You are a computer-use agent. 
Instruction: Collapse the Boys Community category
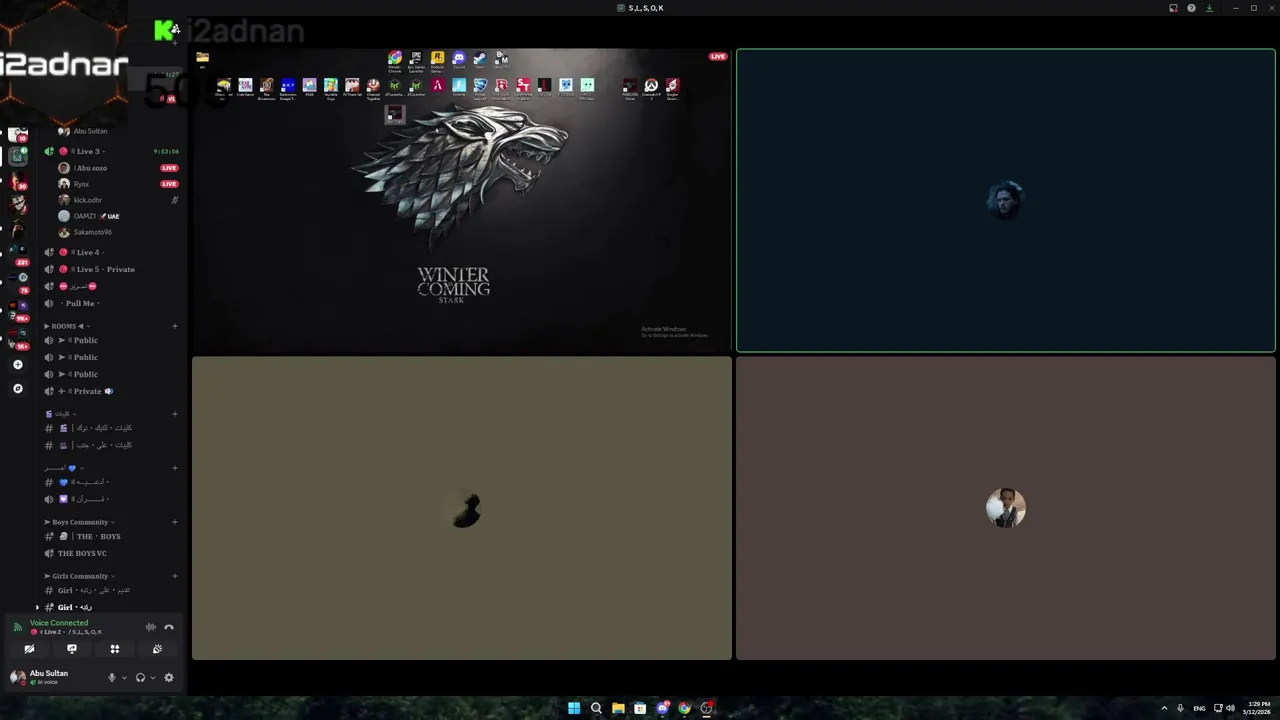tap(80, 522)
